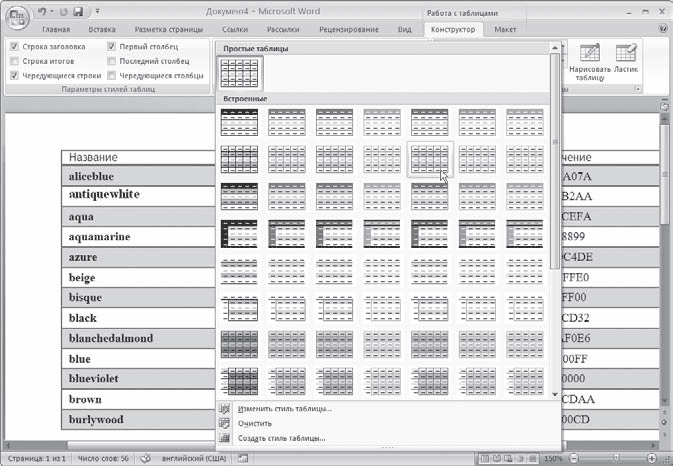Image resolution: width=673 pixels, height=466 pixels.
Task: Click the macro recording icon in status bar
Action: tap(243, 458)
